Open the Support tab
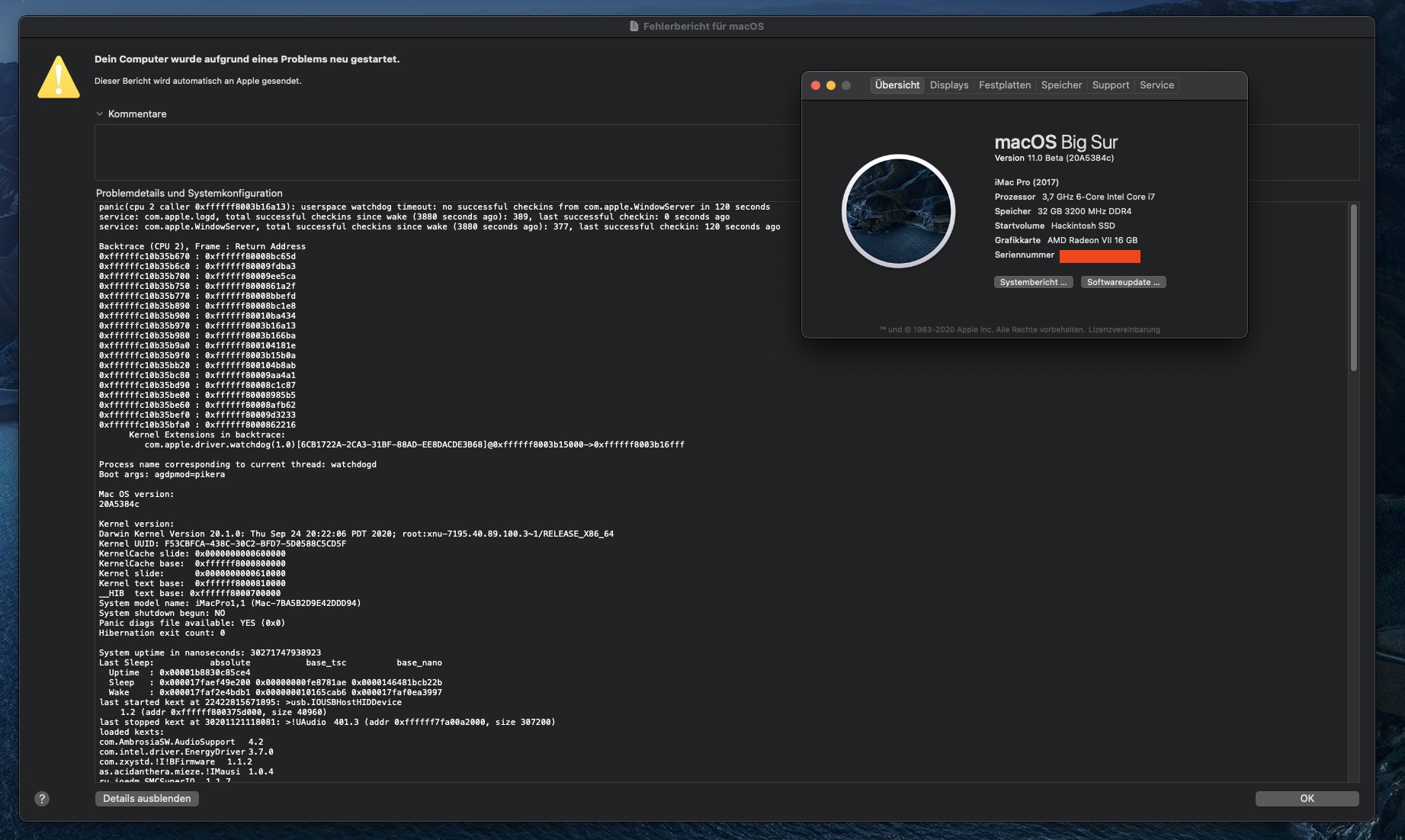This screenshot has height=840, width=1405. click(x=1111, y=85)
